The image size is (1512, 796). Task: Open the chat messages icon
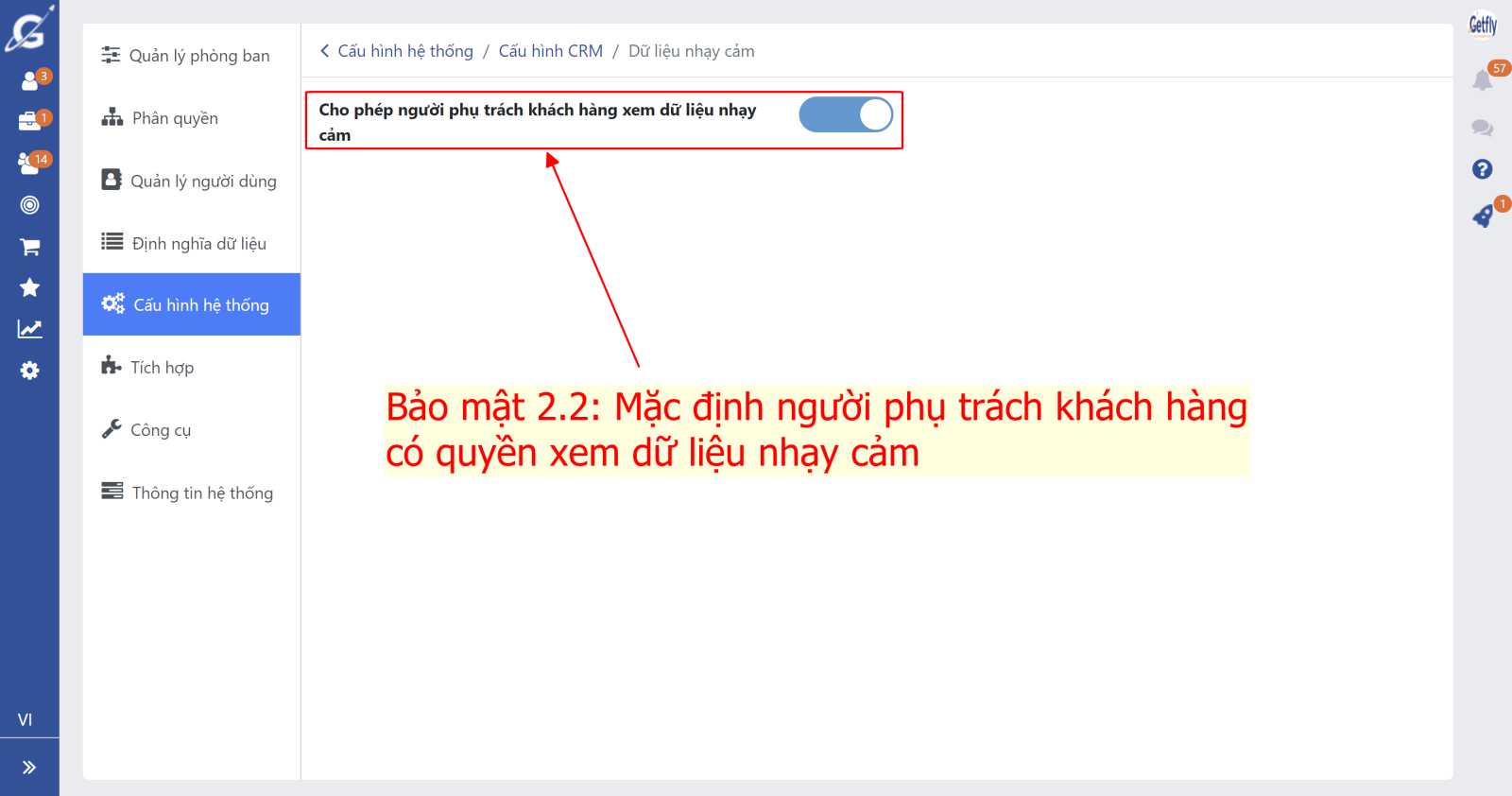[x=1482, y=128]
